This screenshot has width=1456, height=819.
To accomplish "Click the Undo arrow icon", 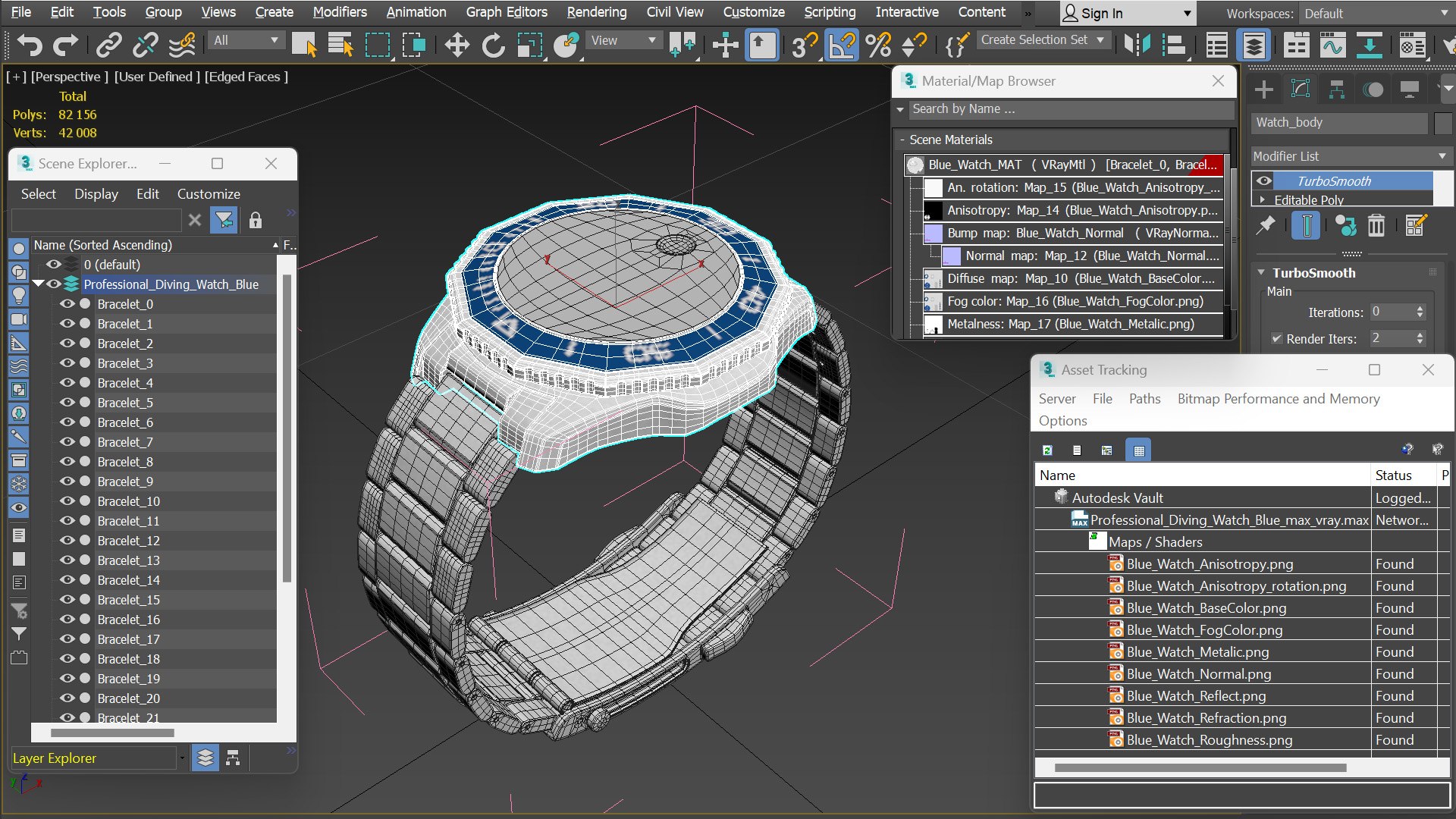I will 30,45.
